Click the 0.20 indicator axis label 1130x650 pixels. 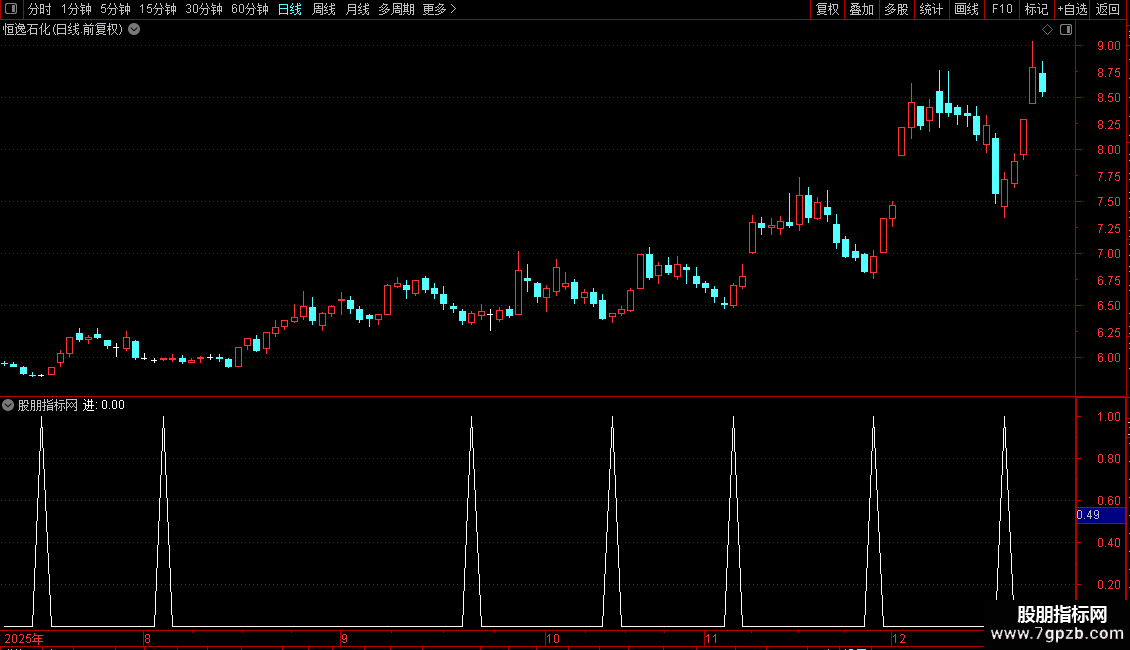(x=1108, y=584)
